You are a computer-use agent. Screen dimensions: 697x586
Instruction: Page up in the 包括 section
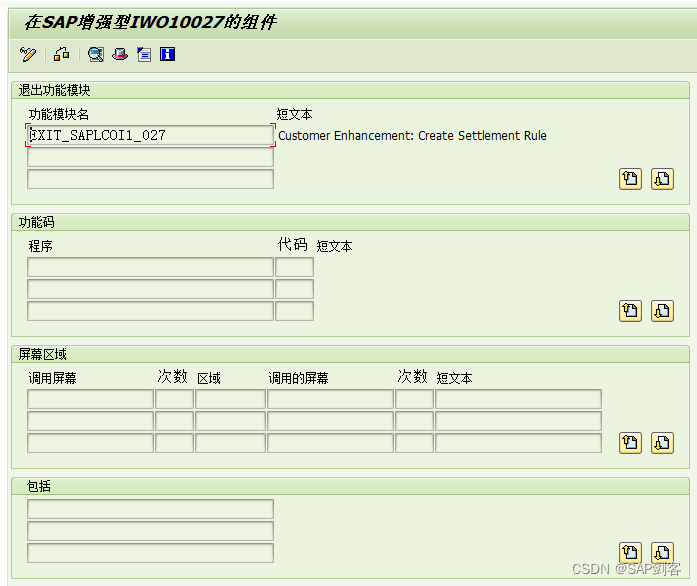(630, 553)
